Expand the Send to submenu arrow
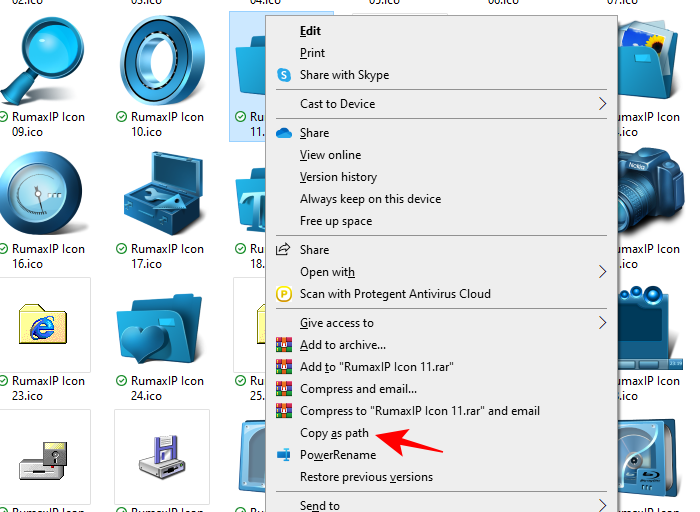The width and height of the screenshot is (700, 512). click(x=602, y=505)
